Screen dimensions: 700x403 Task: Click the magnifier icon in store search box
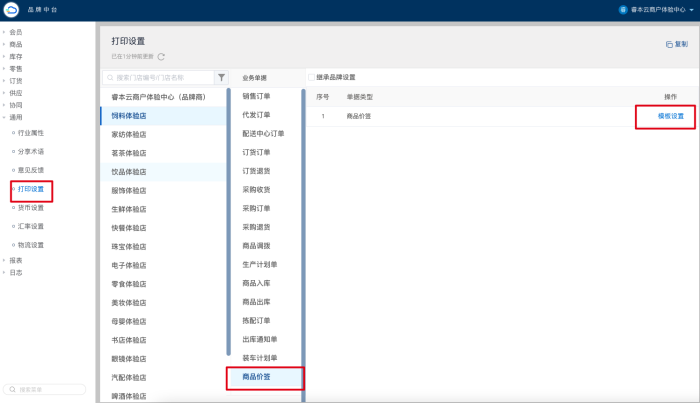110,77
